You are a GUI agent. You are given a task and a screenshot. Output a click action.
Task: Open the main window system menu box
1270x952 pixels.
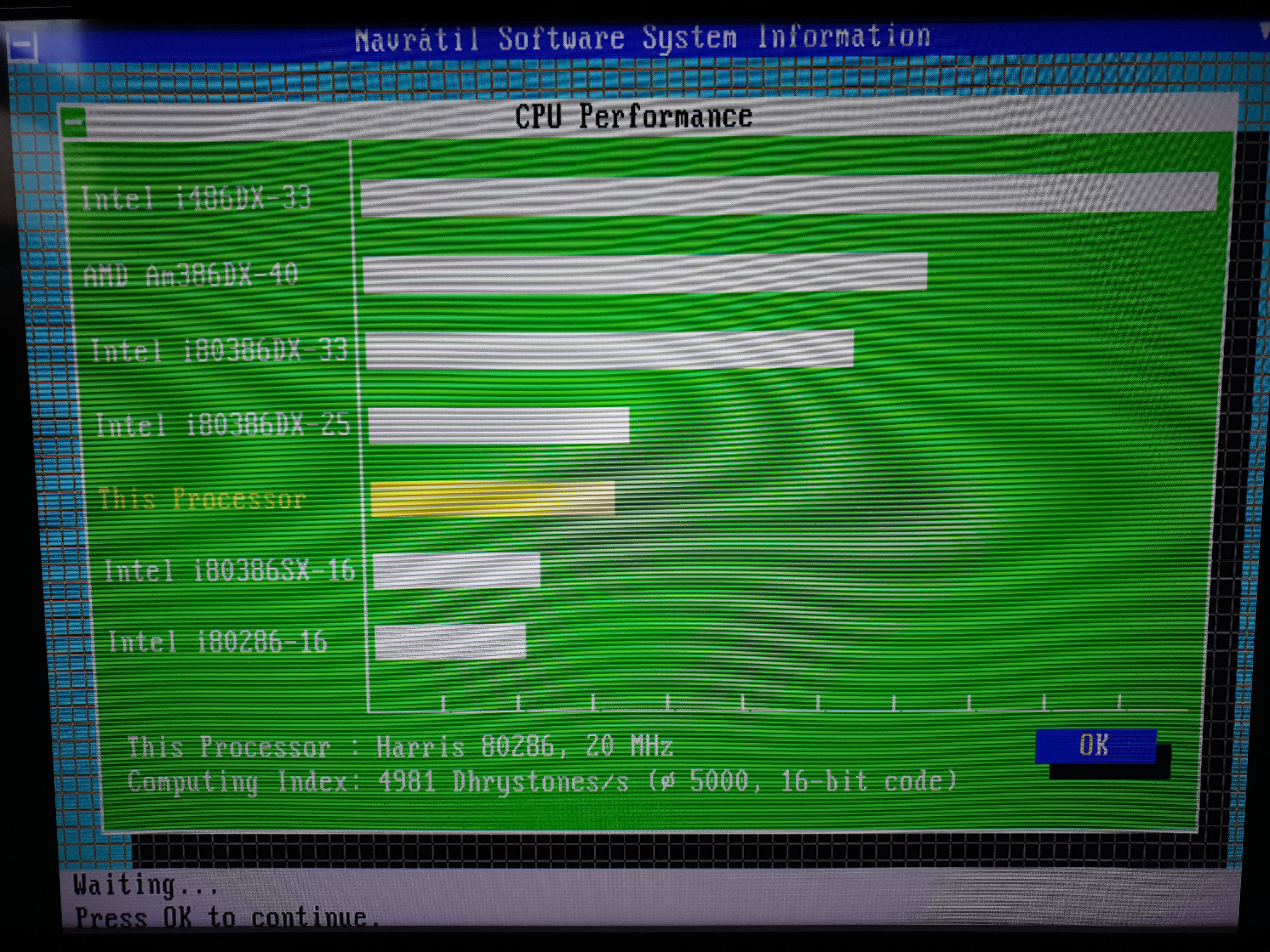coord(22,47)
